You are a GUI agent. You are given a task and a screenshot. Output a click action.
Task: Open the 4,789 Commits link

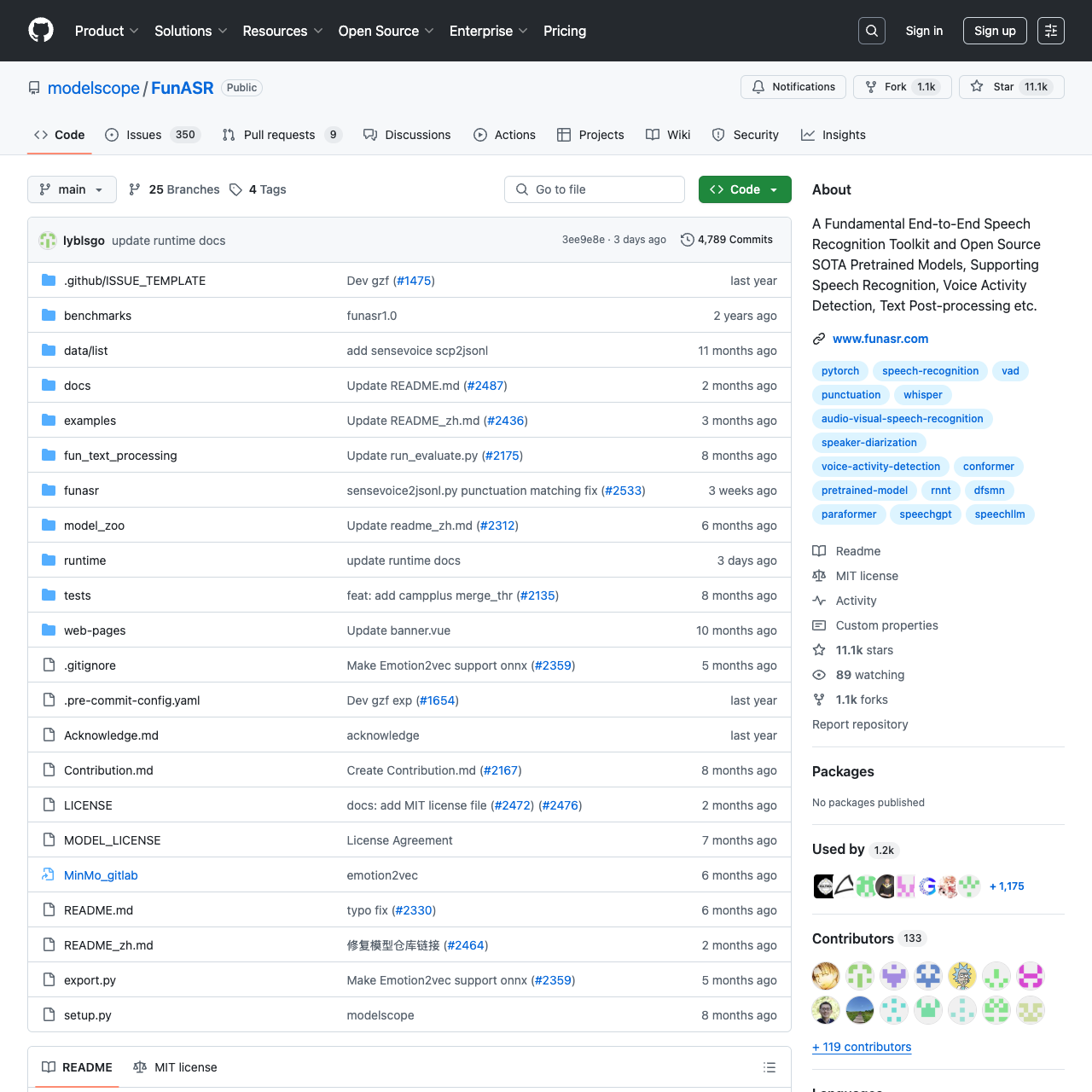727,240
